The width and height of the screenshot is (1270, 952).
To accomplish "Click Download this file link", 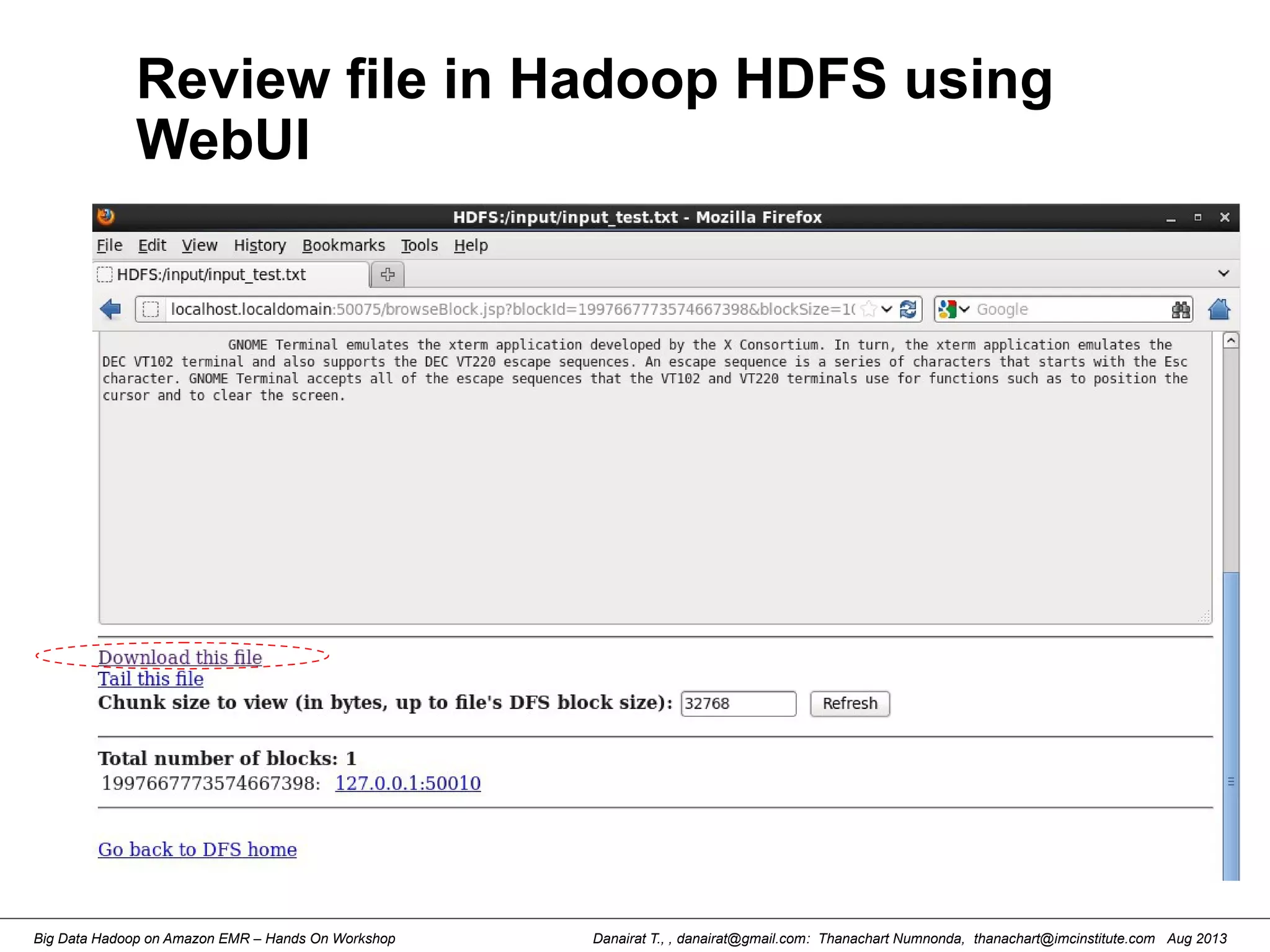I will (x=180, y=657).
